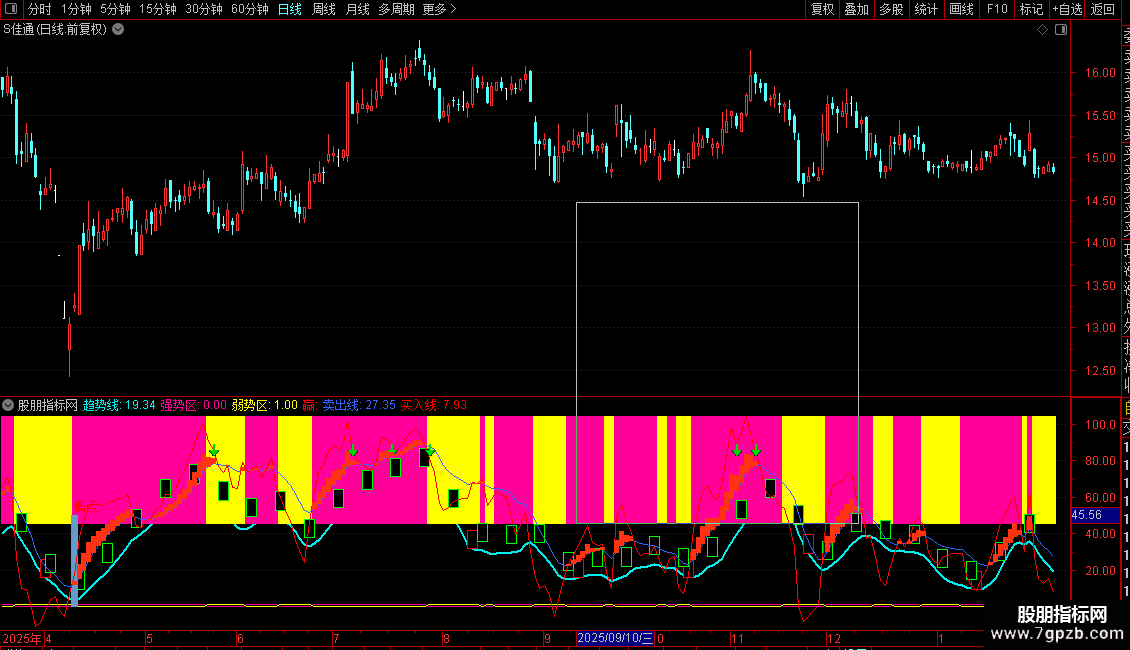The width and height of the screenshot is (1130, 650).
Task: Click the month 11 label on time axis
Action: point(737,638)
